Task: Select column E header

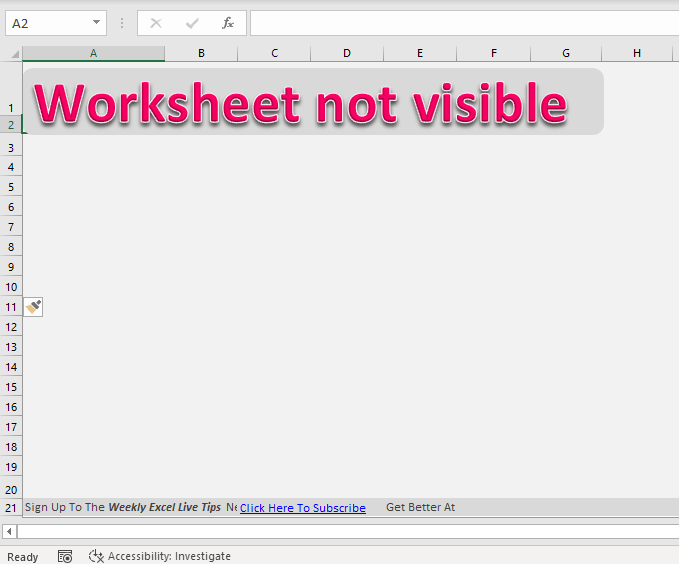Action: [x=420, y=54]
